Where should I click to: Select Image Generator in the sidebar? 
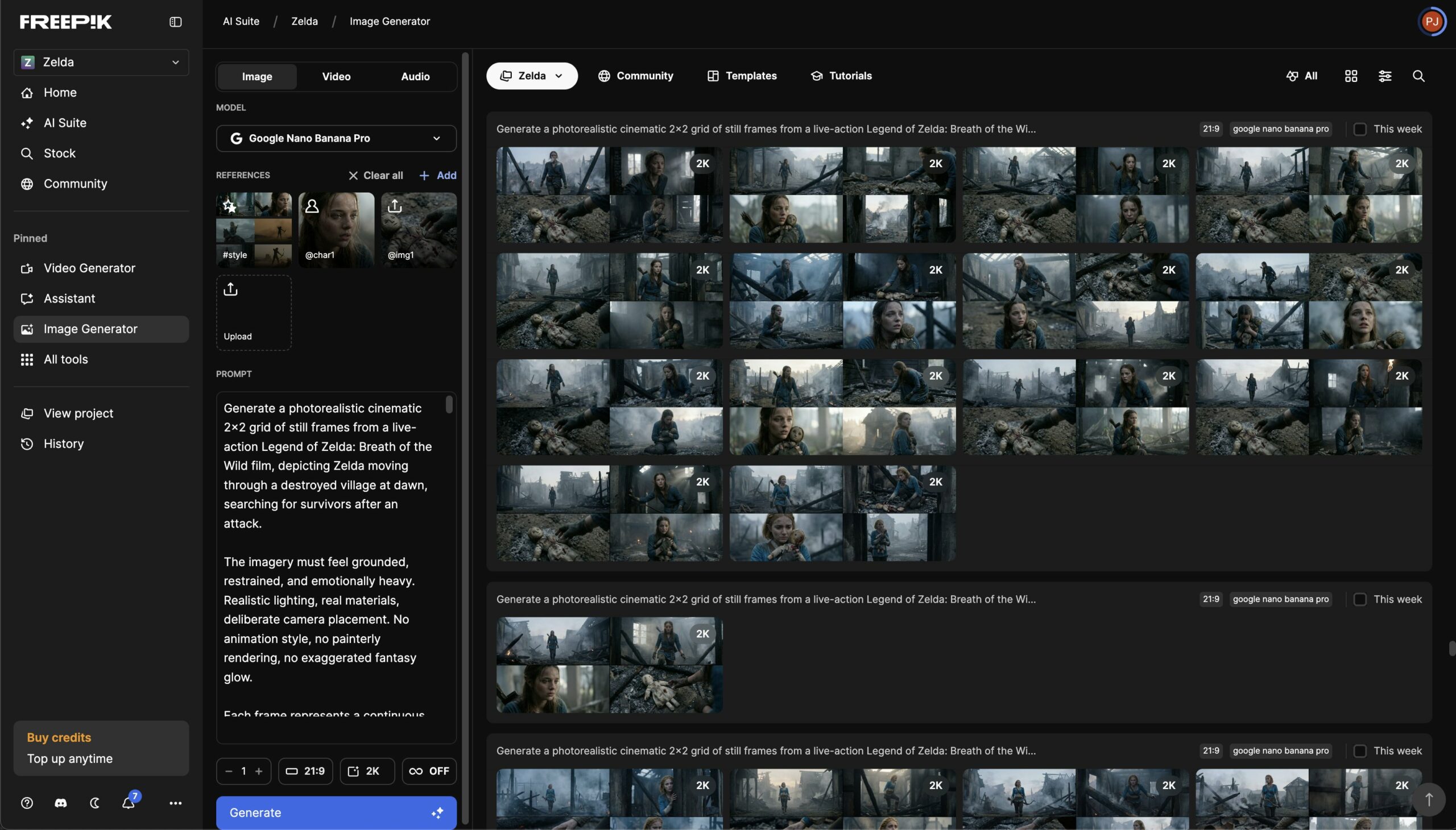(x=101, y=329)
